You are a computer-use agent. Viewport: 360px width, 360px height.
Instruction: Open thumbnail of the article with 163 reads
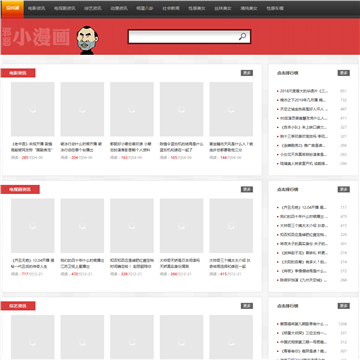(x=132, y=109)
